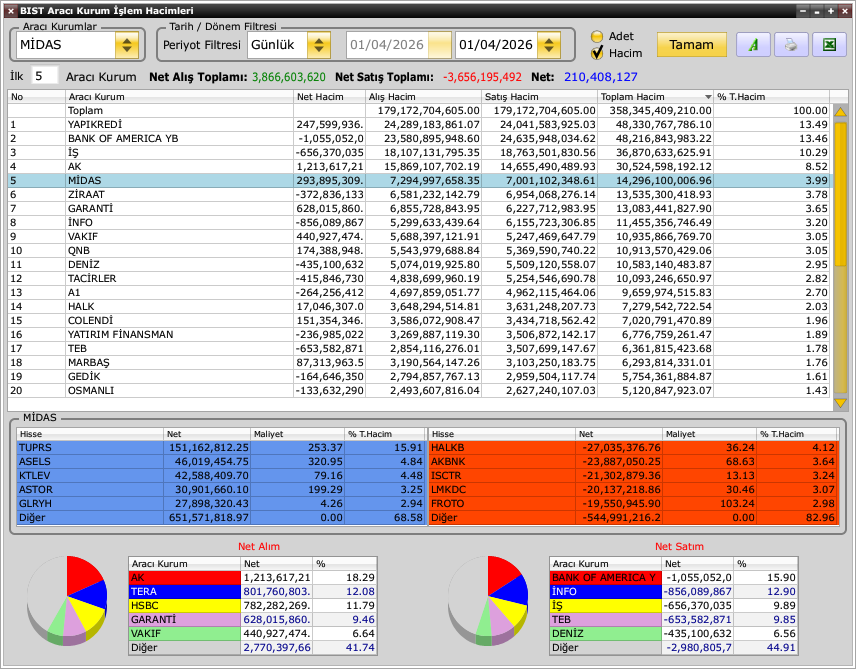Click GLRYH stock row
The height and width of the screenshot is (669, 856).
pyautogui.click(x=221, y=504)
